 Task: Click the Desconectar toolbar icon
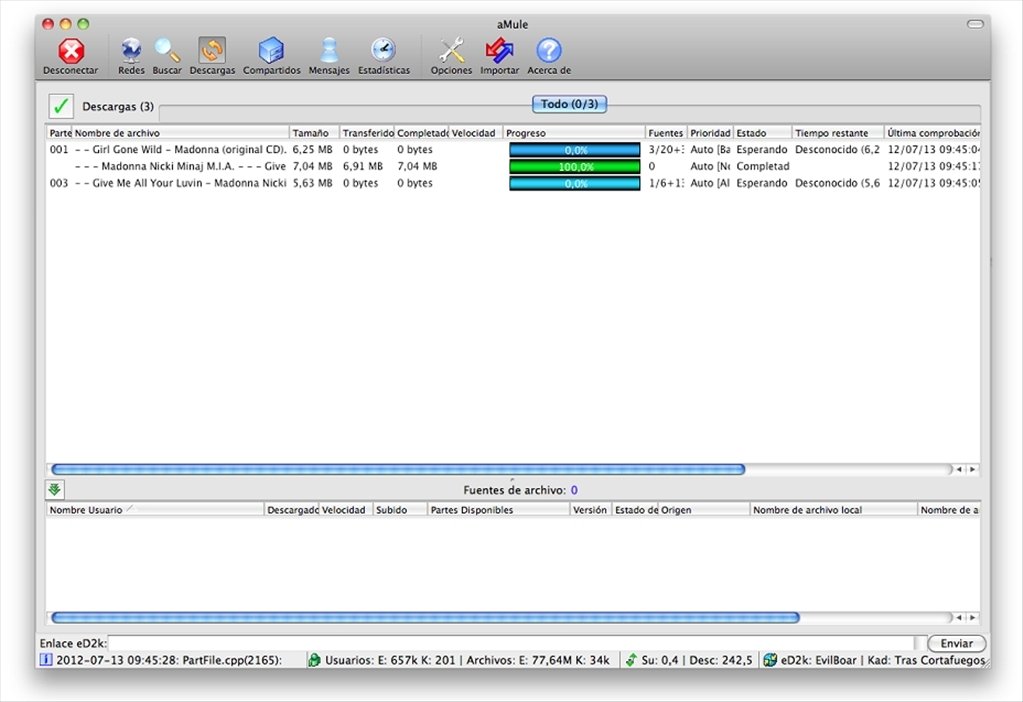[70, 57]
